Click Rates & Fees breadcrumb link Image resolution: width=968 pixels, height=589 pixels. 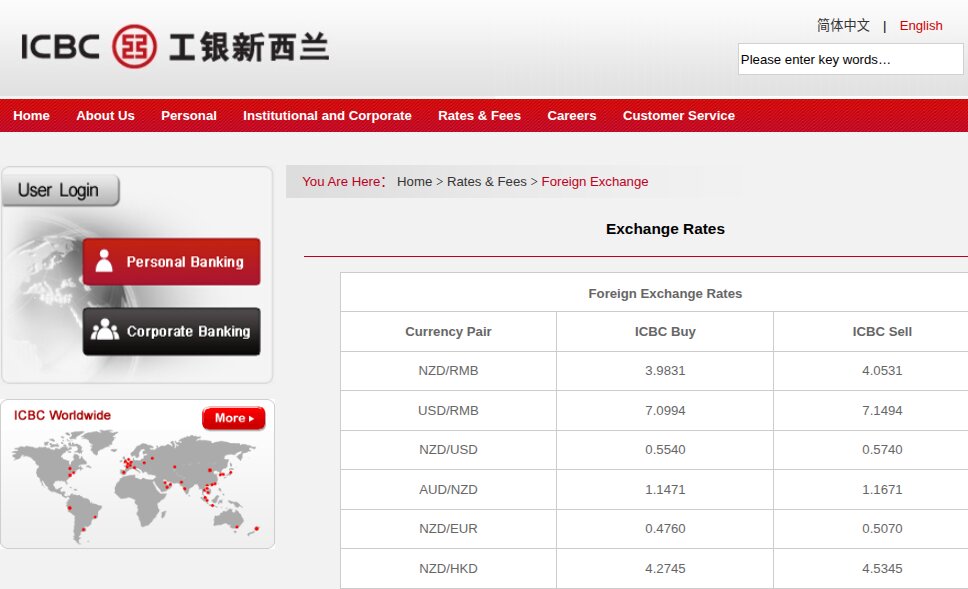[x=486, y=182]
